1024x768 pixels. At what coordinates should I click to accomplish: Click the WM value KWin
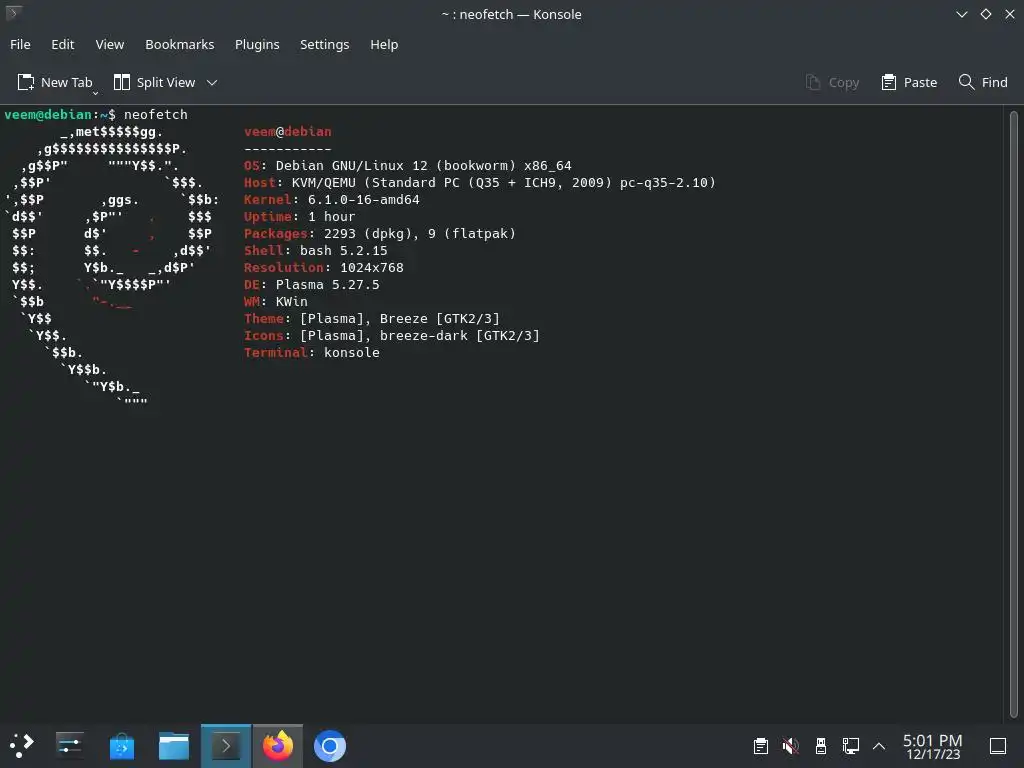[291, 301]
